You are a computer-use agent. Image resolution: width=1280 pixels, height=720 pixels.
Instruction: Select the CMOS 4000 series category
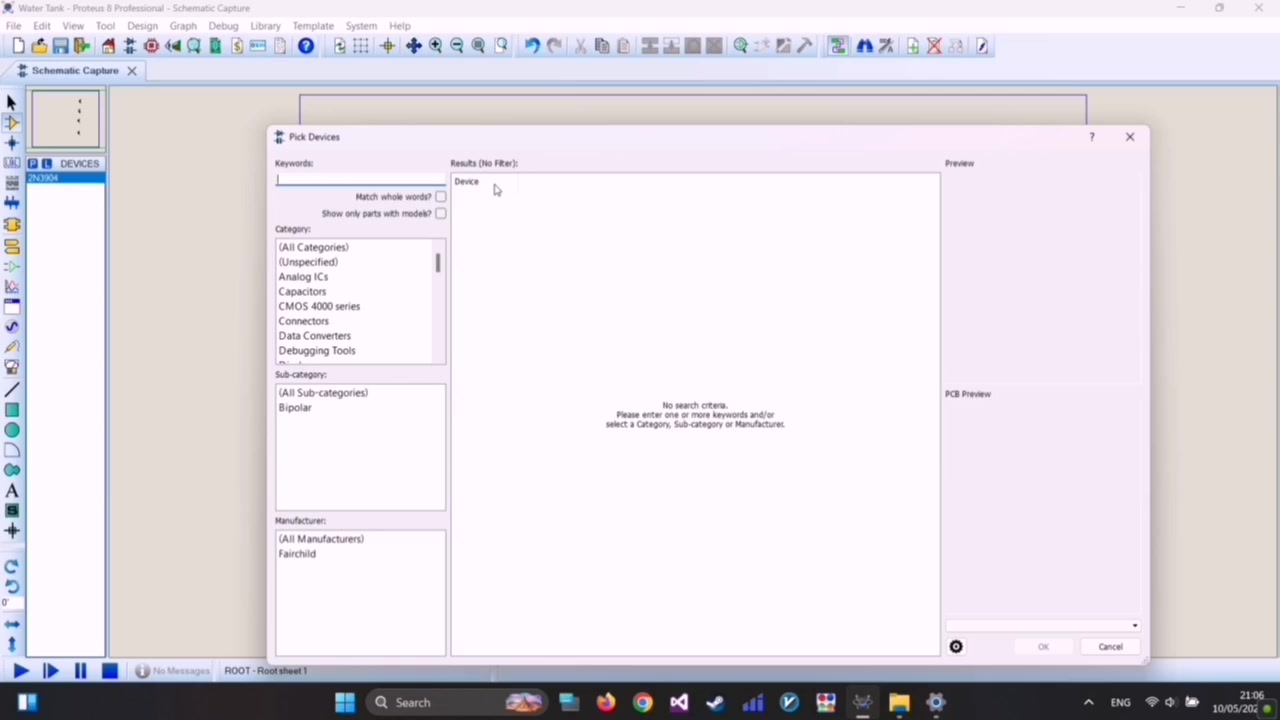(x=319, y=307)
